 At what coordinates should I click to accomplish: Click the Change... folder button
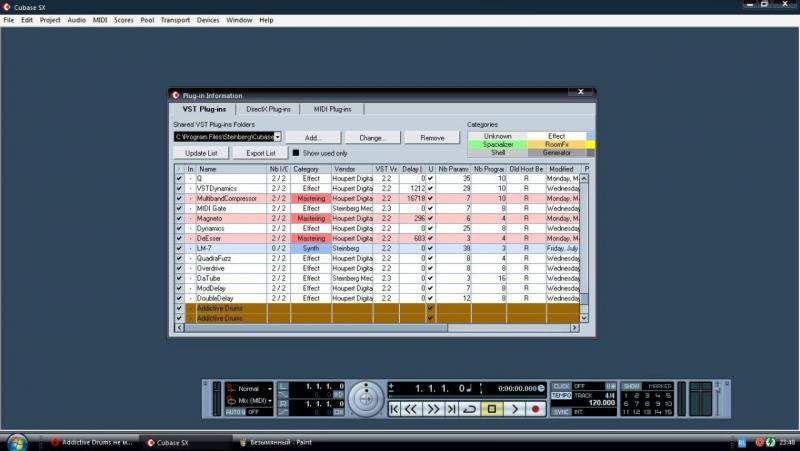[372, 138]
